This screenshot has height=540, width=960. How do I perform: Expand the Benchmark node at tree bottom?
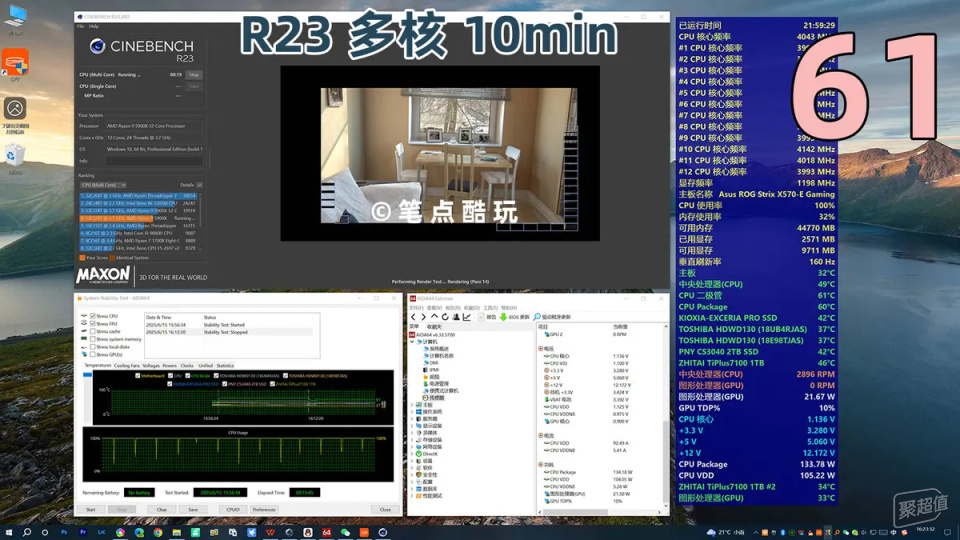(x=412, y=496)
